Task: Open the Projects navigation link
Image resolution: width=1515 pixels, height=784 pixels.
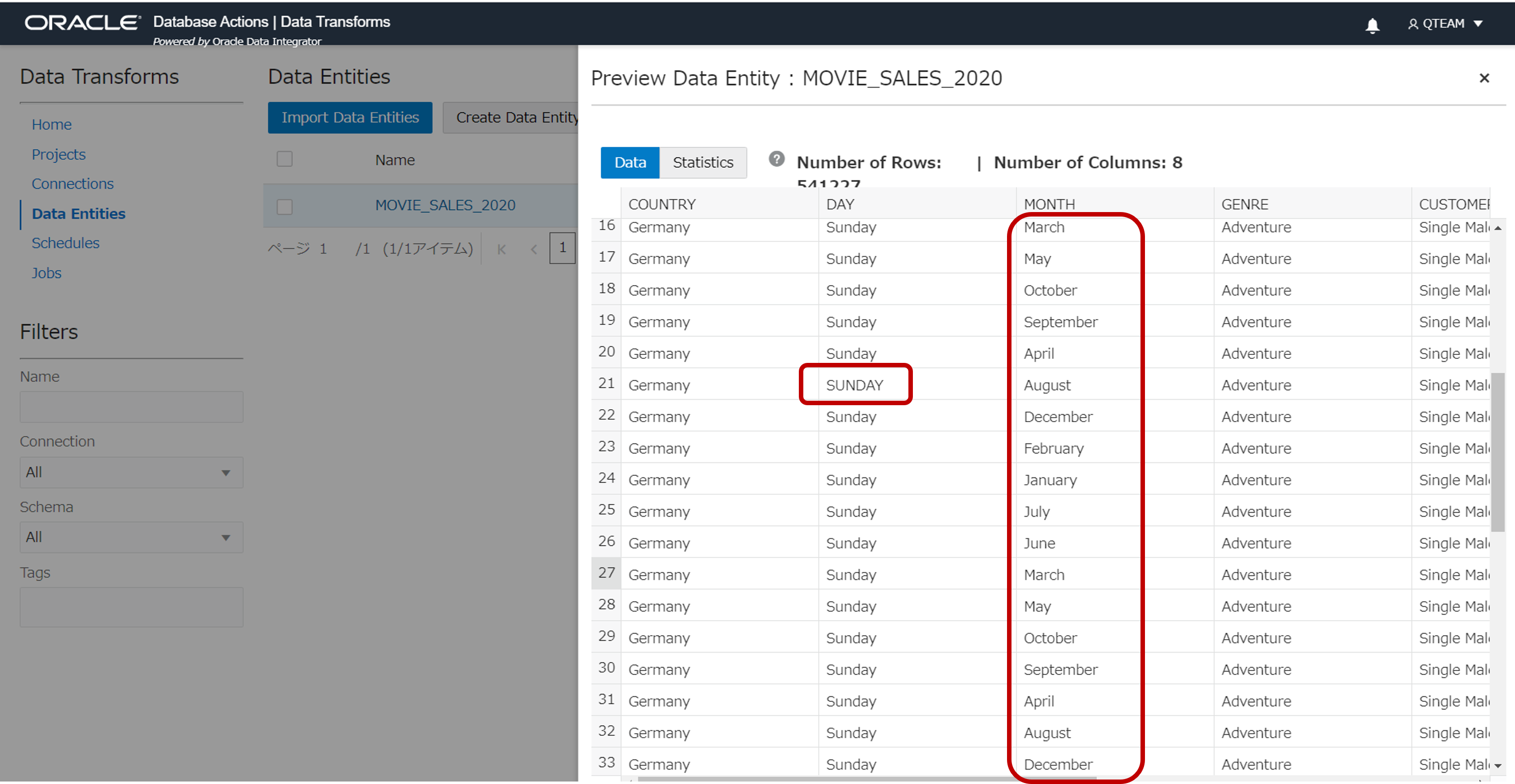Action: point(58,155)
